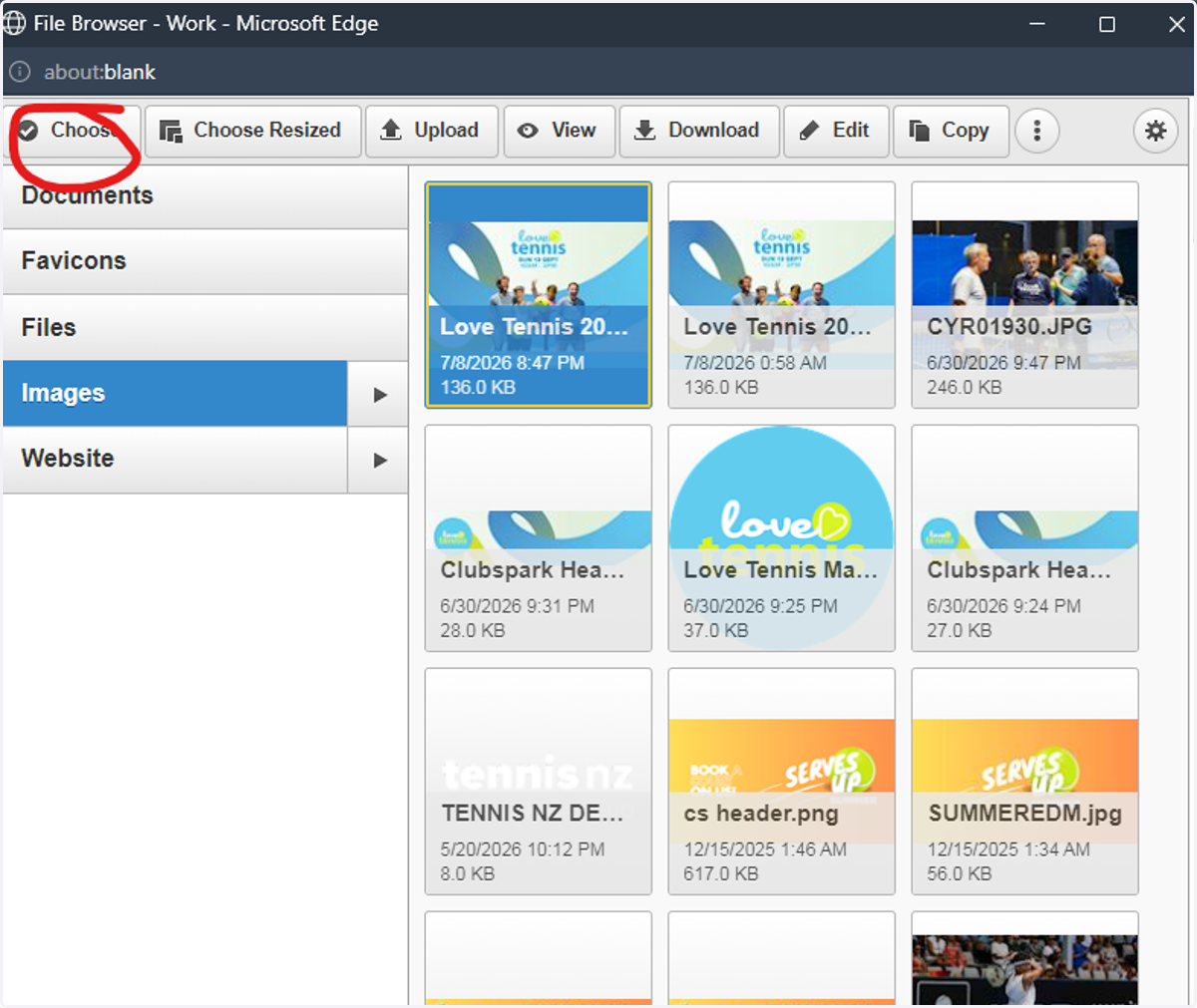The height and width of the screenshot is (1008, 1197).
Task: Click the copy pages icon
Action: click(919, 131)
